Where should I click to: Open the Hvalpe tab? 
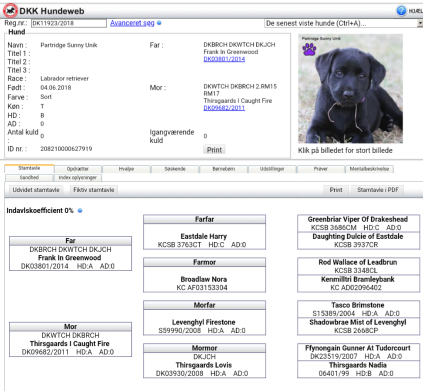click(126, 169)
